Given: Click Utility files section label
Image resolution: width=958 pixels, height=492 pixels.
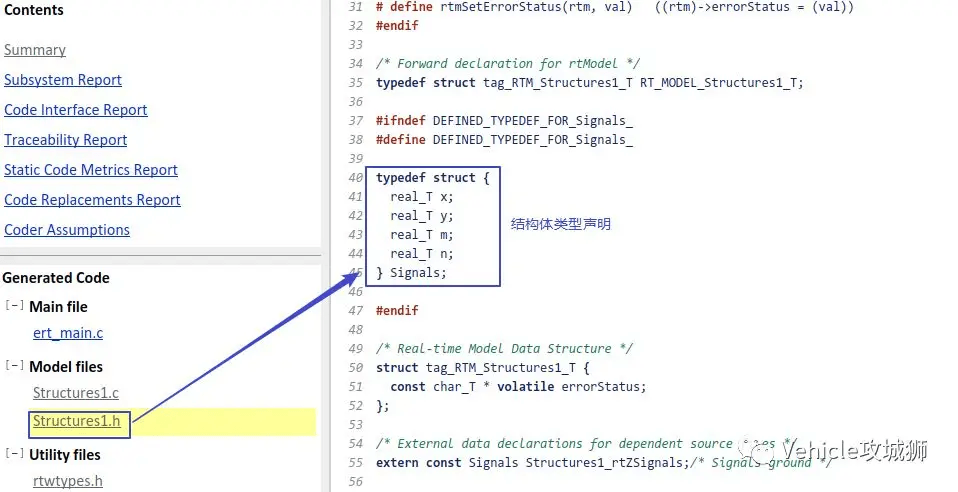Looking at the screenshot, I should (x=65, y=454).
